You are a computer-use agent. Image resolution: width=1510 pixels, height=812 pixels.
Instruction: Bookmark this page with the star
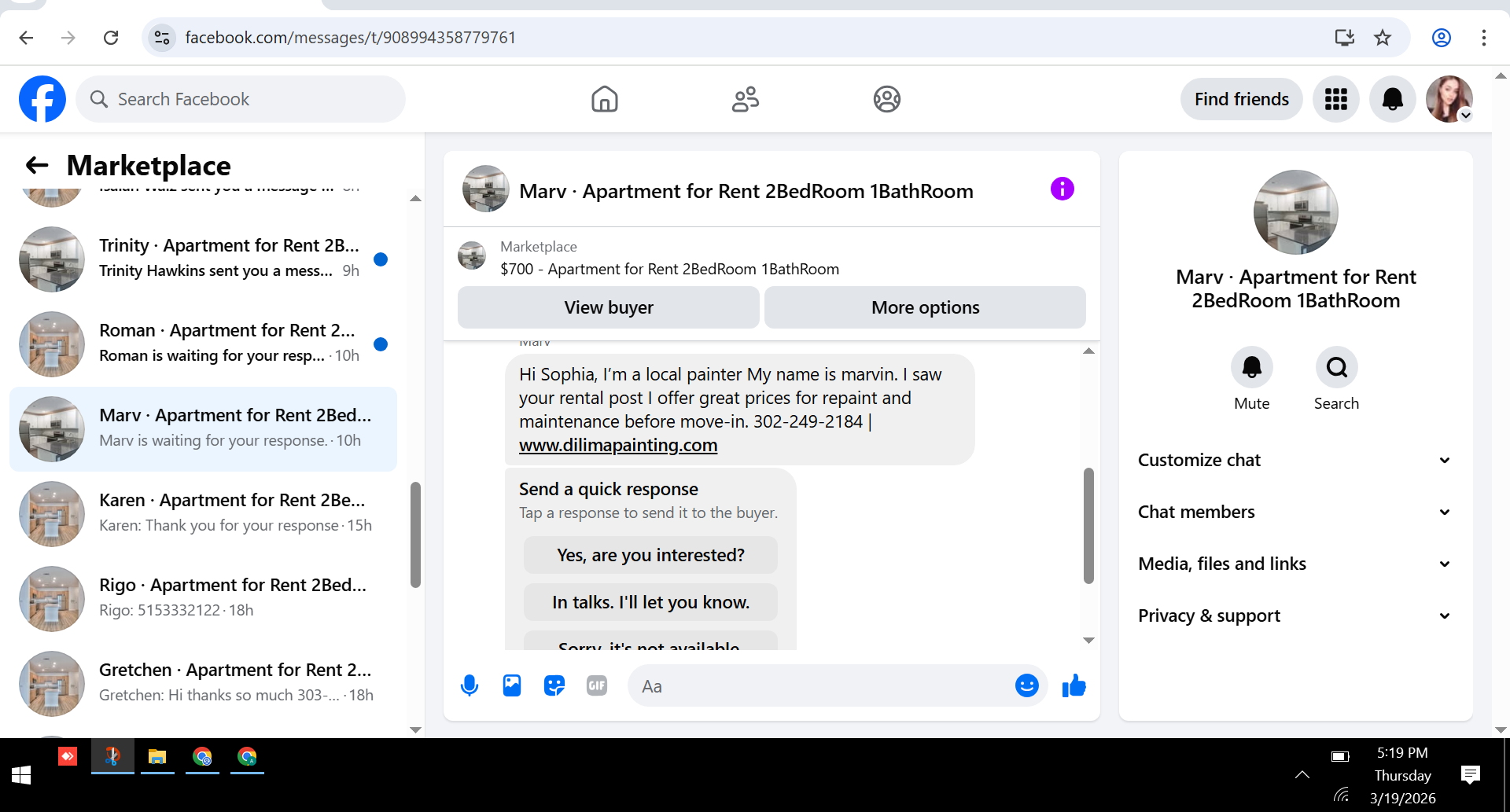[x=1383, y=38]
